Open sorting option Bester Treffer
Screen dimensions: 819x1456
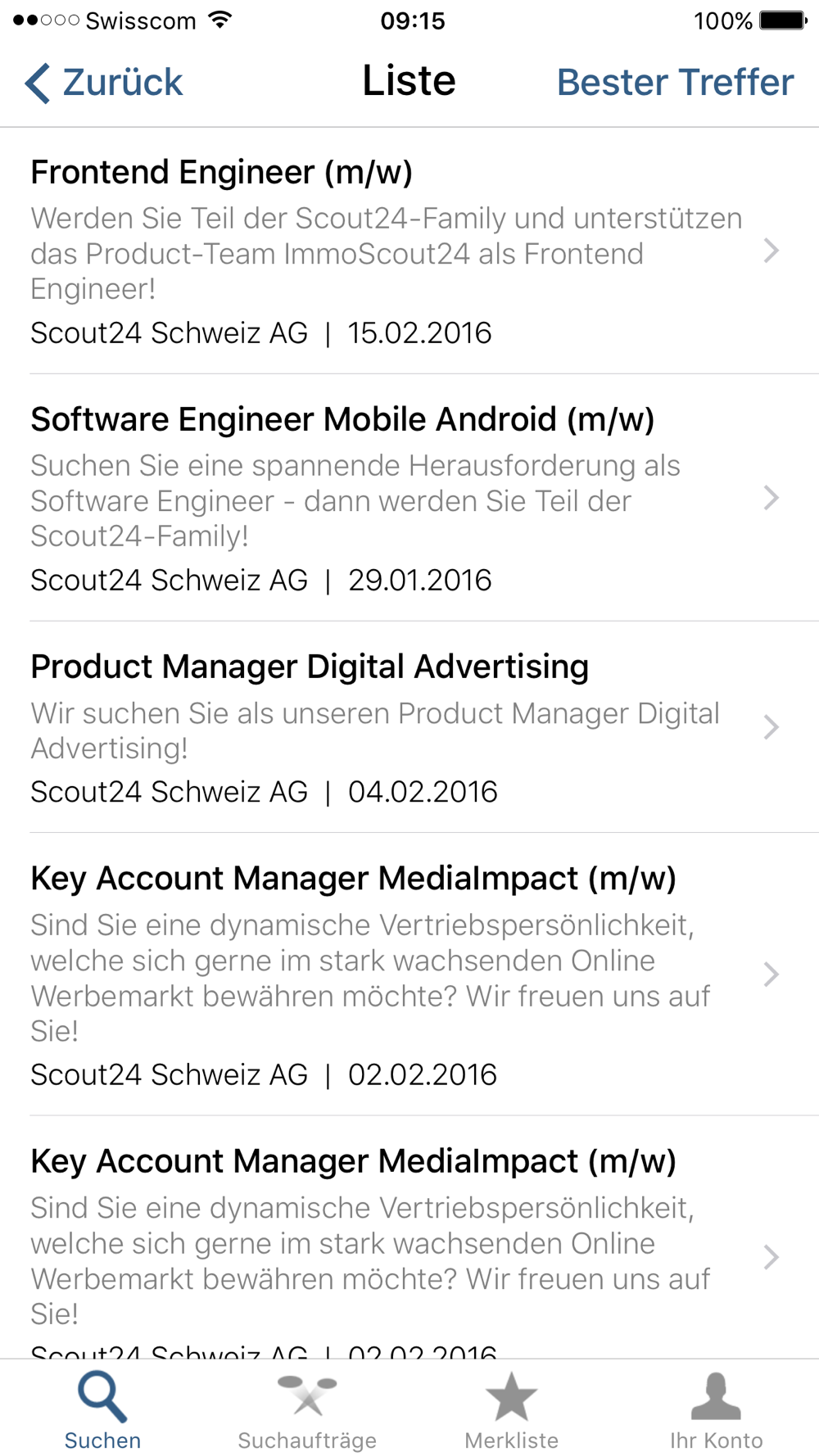(x=675, y=83)
